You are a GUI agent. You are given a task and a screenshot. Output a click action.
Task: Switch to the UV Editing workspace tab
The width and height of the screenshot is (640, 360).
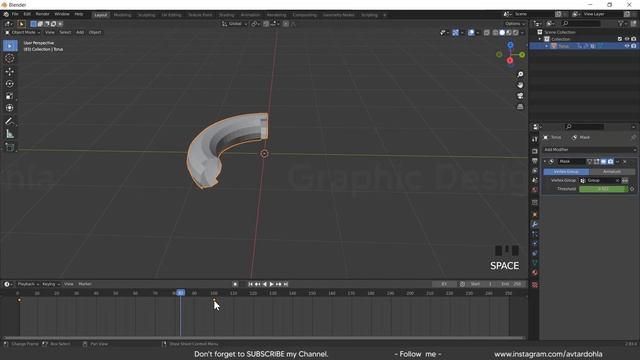coord(171,15)
